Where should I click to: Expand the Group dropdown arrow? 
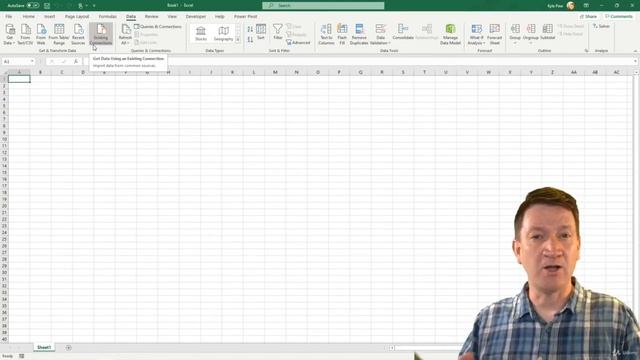(x=515, y=42)
